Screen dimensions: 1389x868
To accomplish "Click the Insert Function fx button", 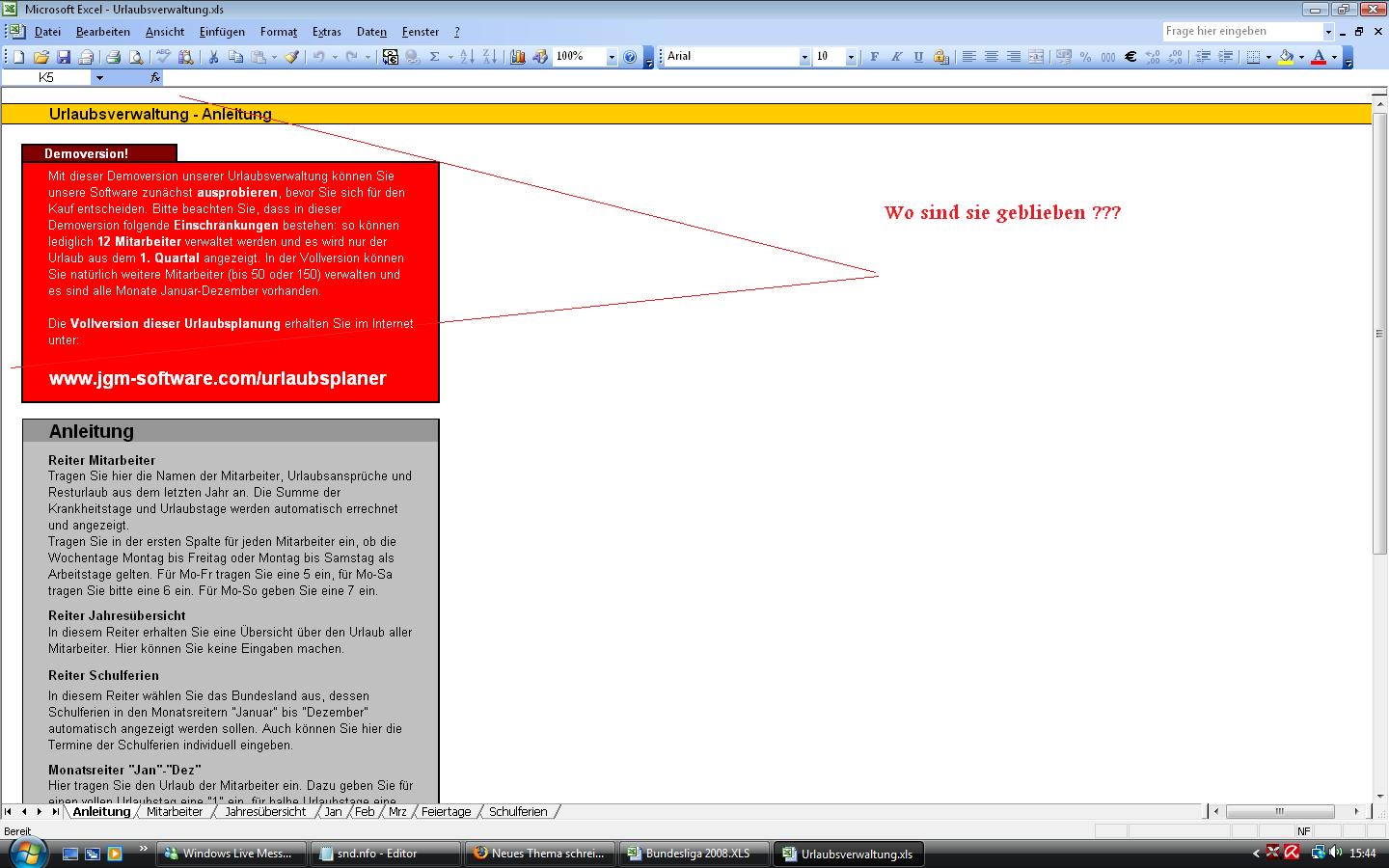I will pyautogui.click(x=154, y=77).
